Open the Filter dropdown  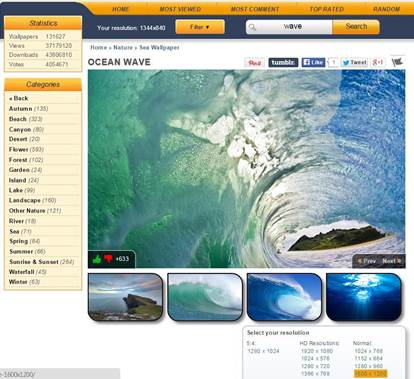pyautogui.click(x=200, y=27)
